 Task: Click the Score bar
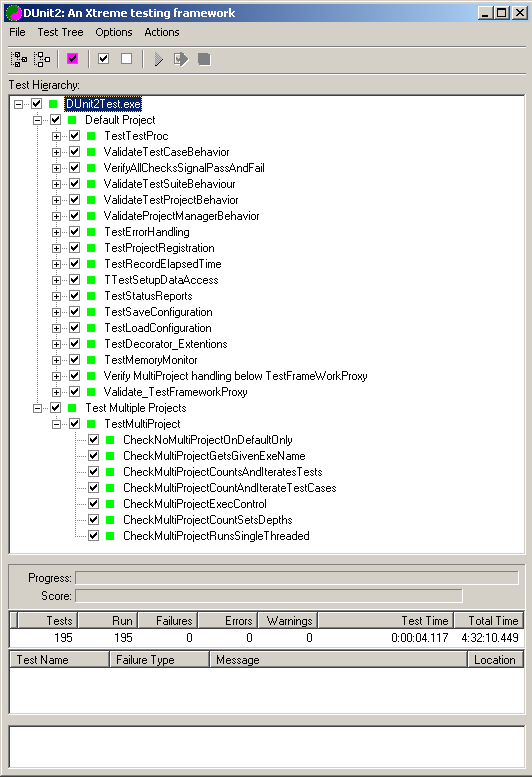point(269,596)
